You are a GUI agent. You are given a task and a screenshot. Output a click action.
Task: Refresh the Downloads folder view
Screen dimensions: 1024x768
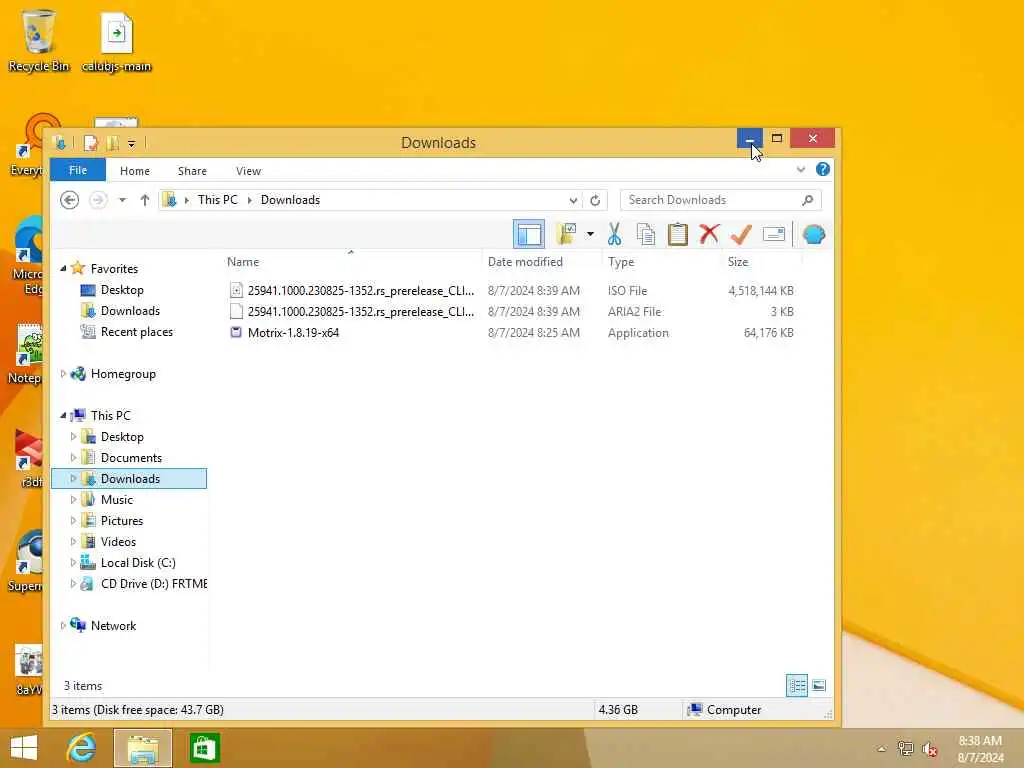[595, 200]
